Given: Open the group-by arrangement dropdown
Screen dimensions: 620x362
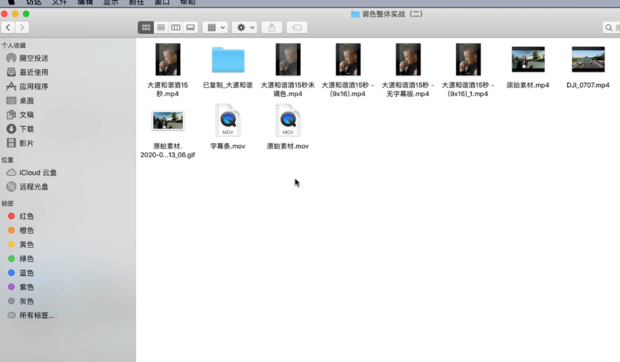Looking at the screenshot, I should pos(215,27).
